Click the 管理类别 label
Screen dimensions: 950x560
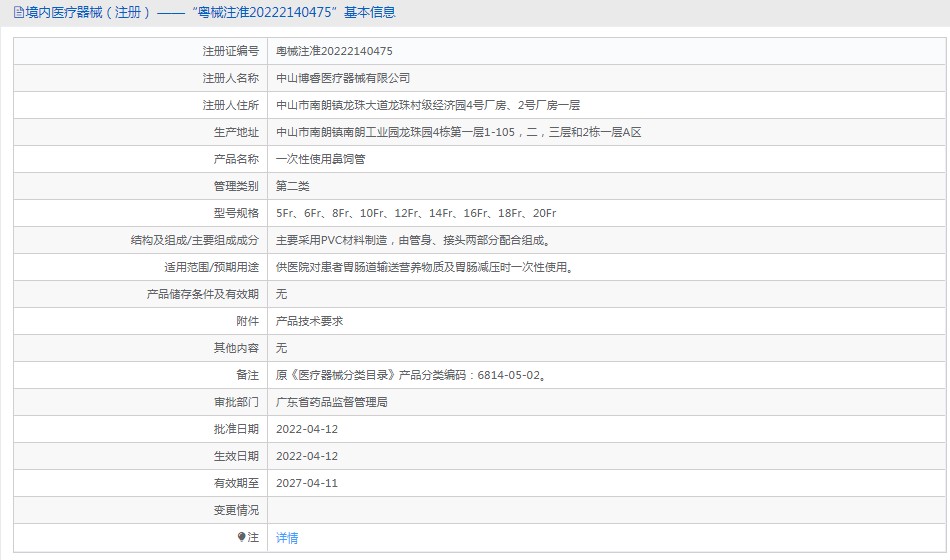point(236,186)
